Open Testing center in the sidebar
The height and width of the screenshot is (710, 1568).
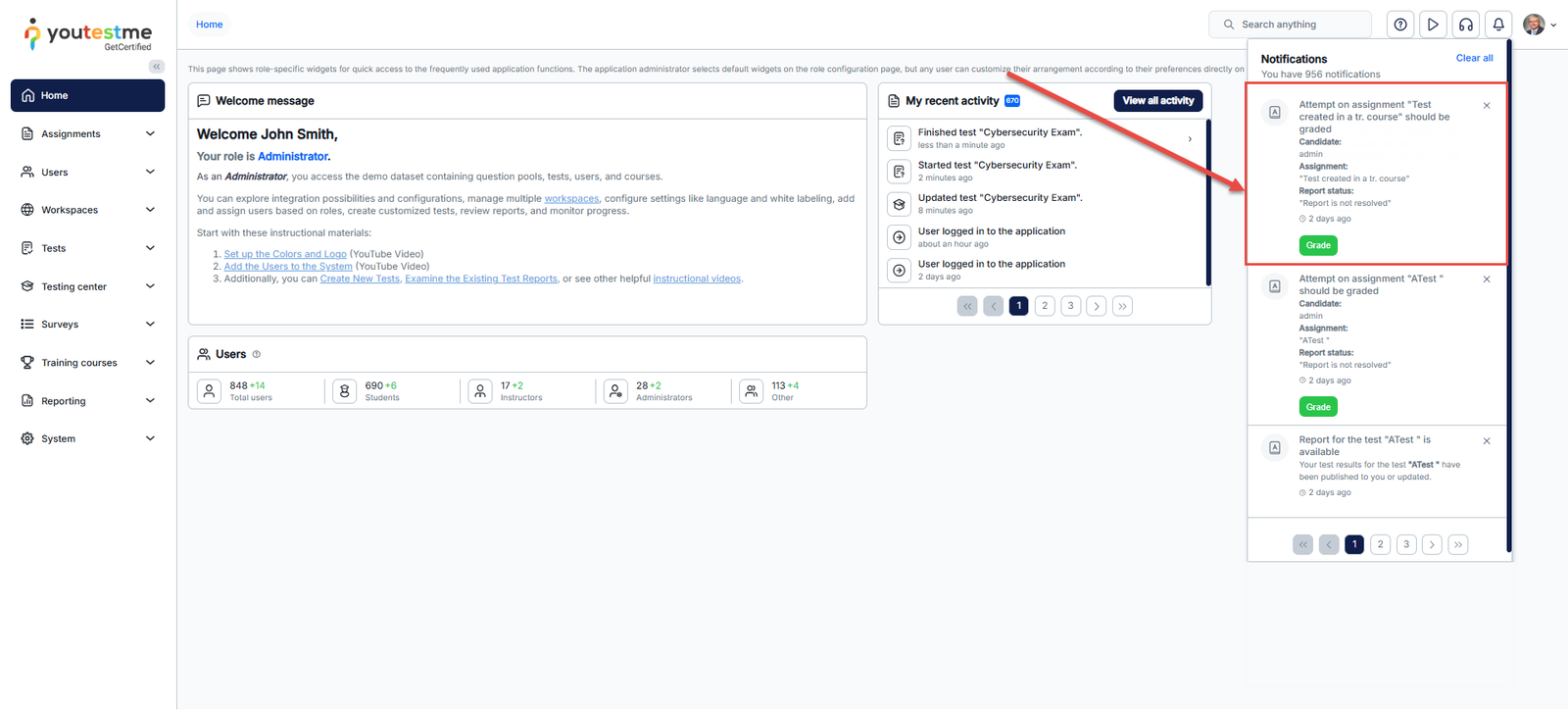(87, 286)
